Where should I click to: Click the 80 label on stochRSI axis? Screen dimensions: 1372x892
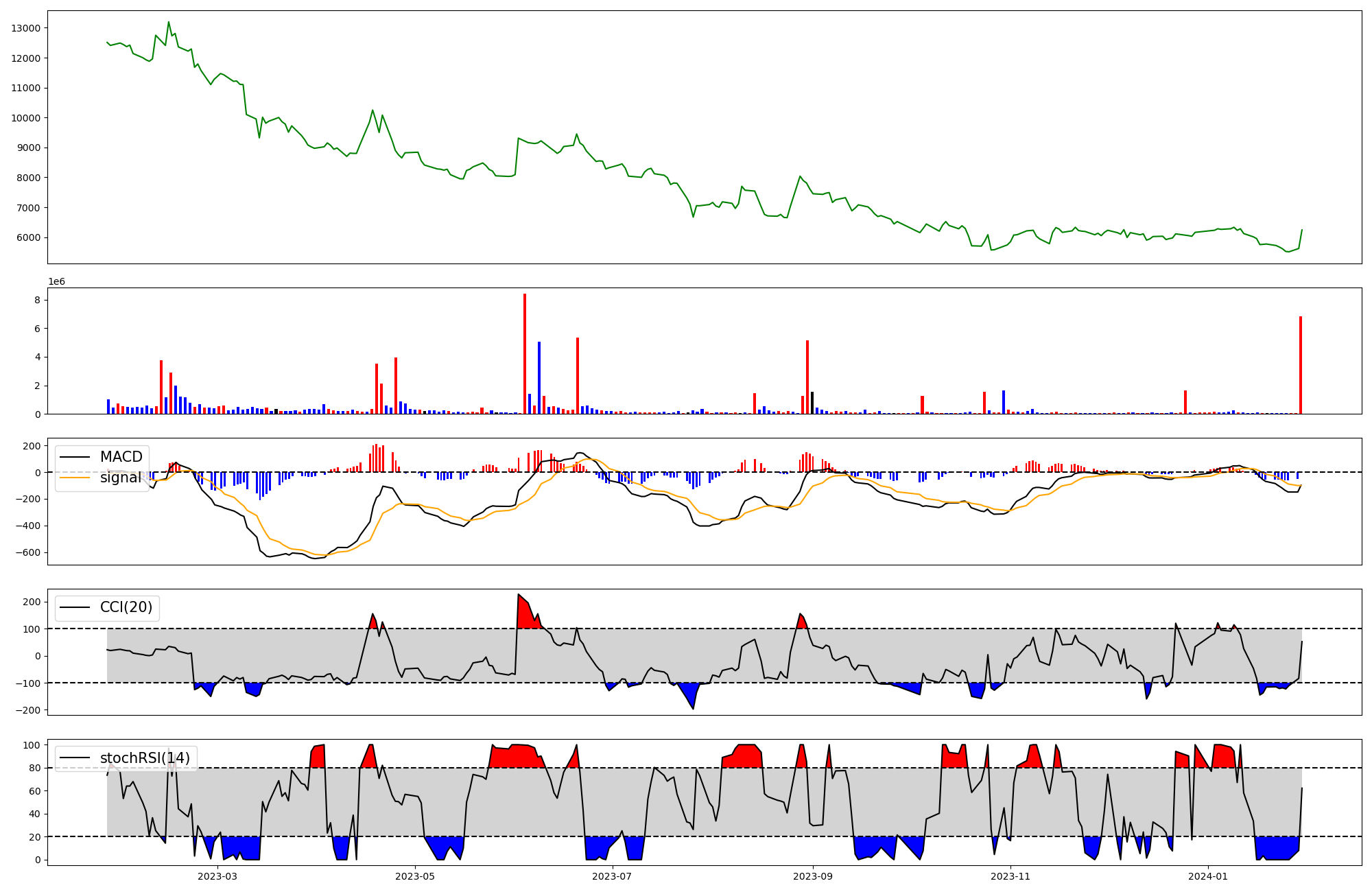pos(34,768)
